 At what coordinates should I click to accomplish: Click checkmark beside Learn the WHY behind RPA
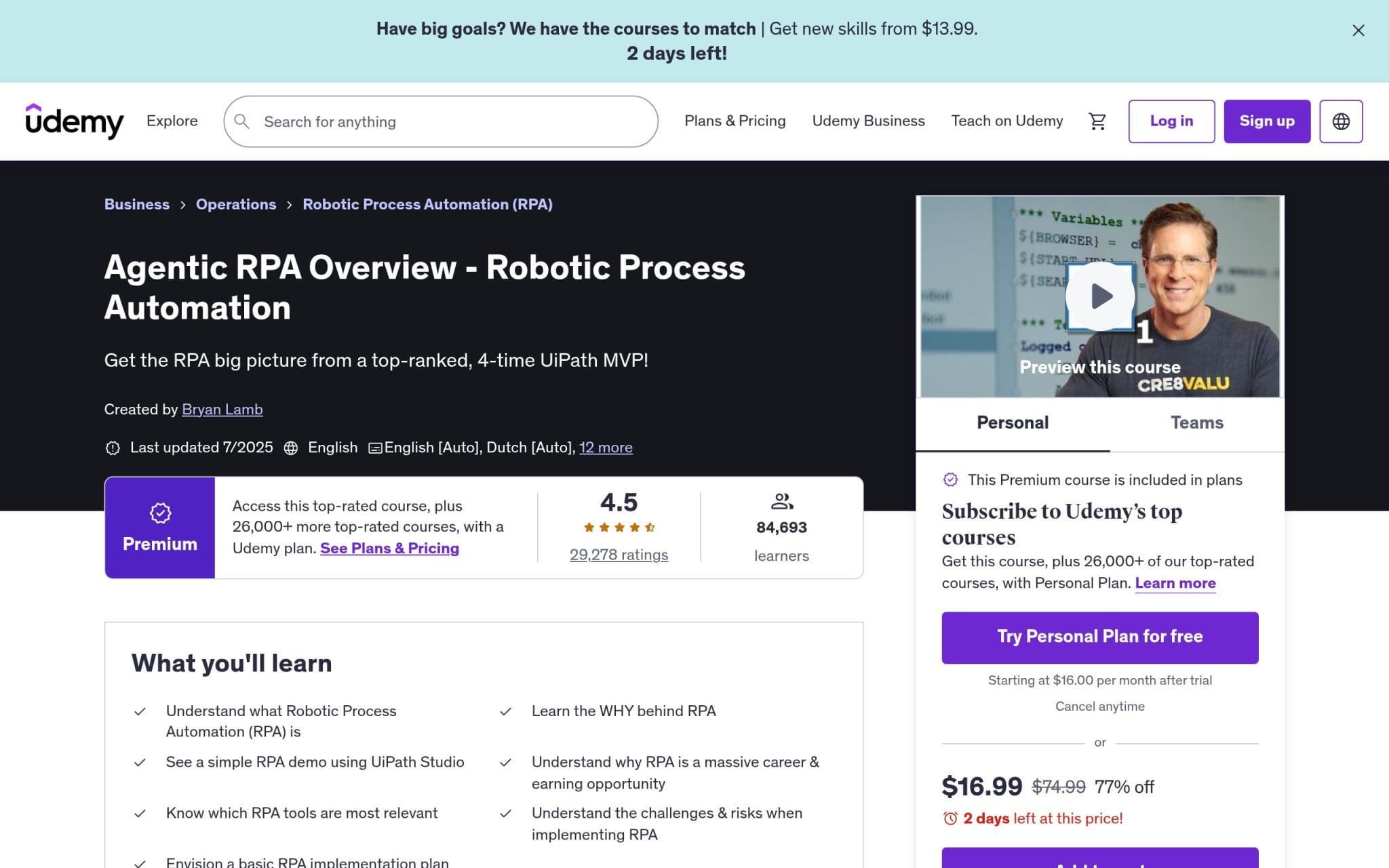(x=505, y=711)
